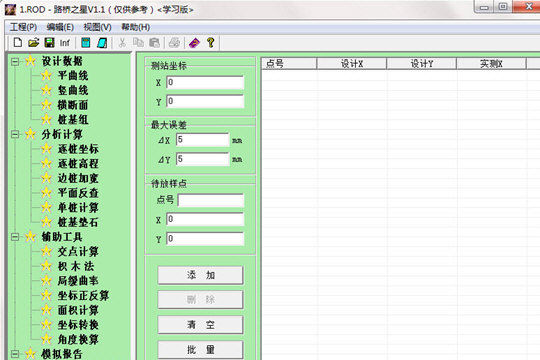Image resolution: width=540 pixels, height=360 pixels.
Task: Select 面积计算 in the tree
Action: click(78, 310)
